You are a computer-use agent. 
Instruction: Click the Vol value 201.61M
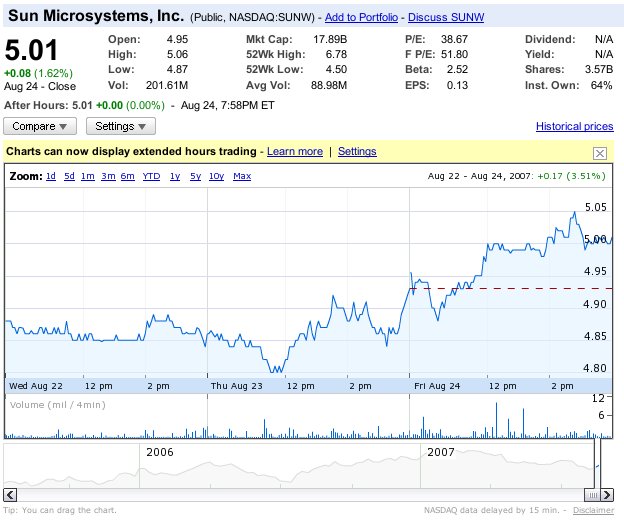point(167,85)
